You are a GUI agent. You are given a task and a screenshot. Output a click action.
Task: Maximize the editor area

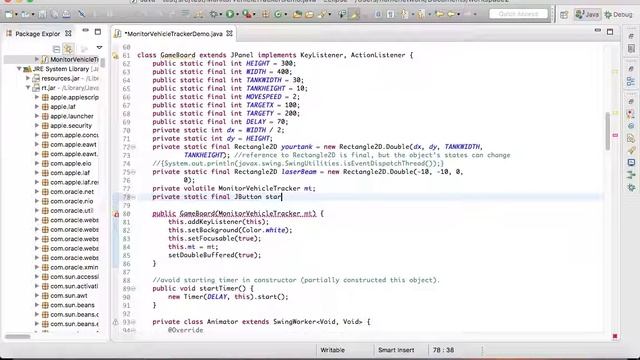pos(610,31)
